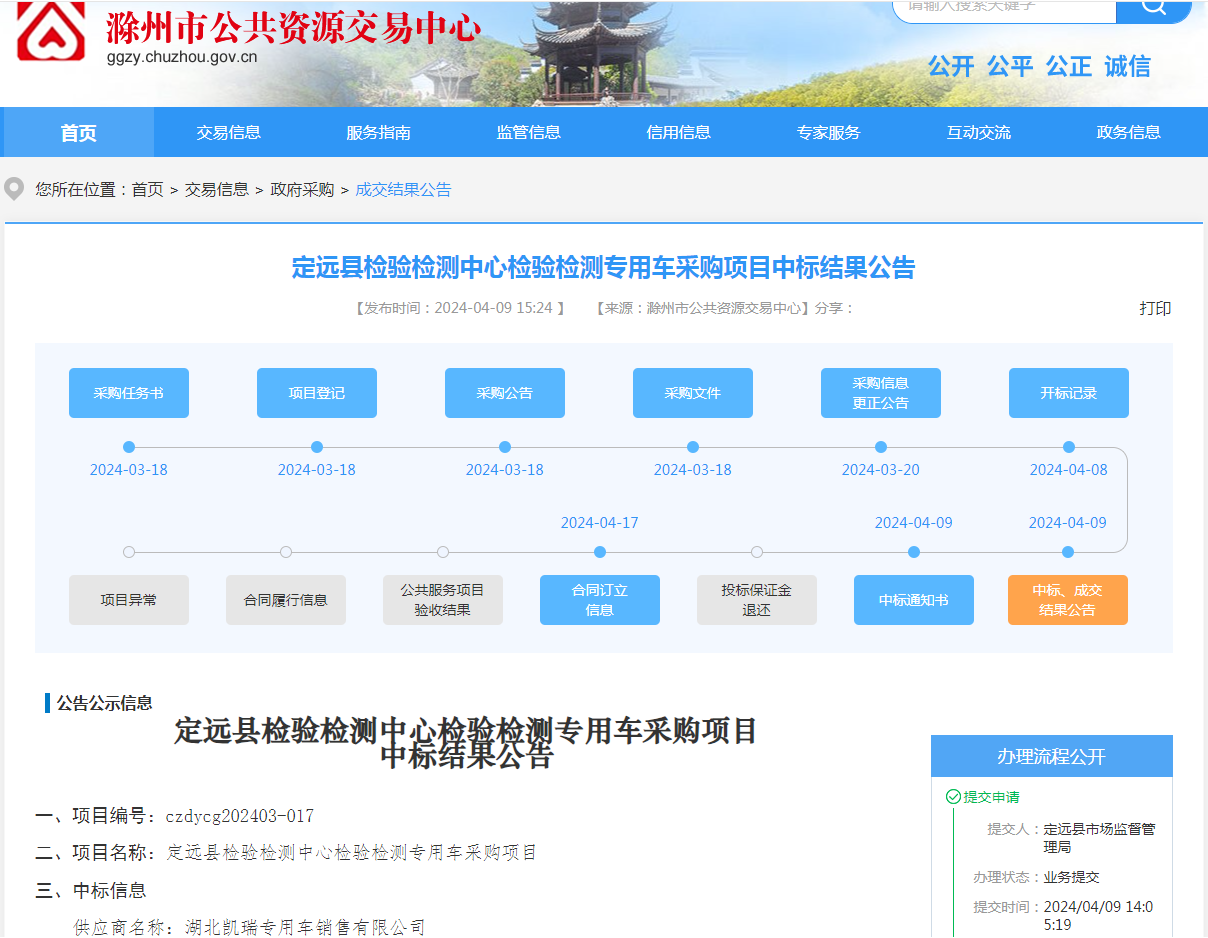
Task: Click the 打印 print link
Action: (x=1155, y=308)
